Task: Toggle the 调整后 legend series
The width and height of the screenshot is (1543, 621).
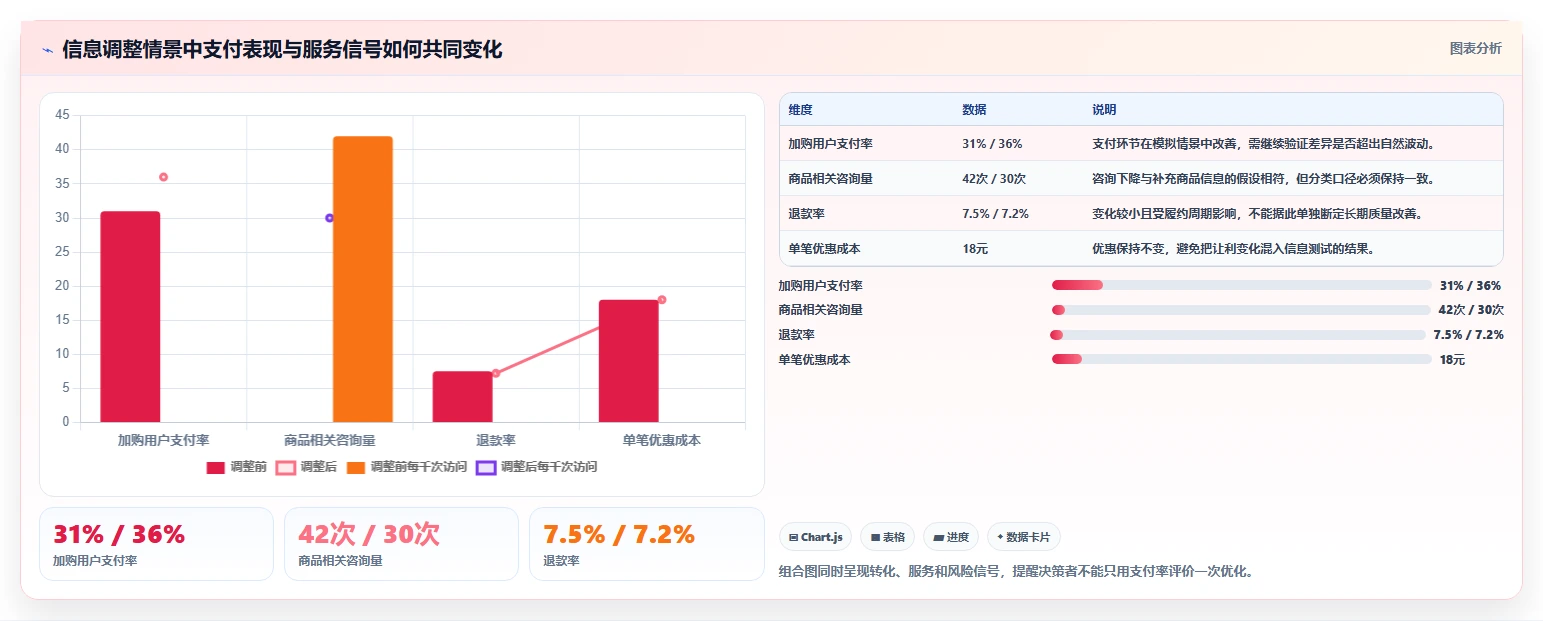Action: tap(307, 467)
